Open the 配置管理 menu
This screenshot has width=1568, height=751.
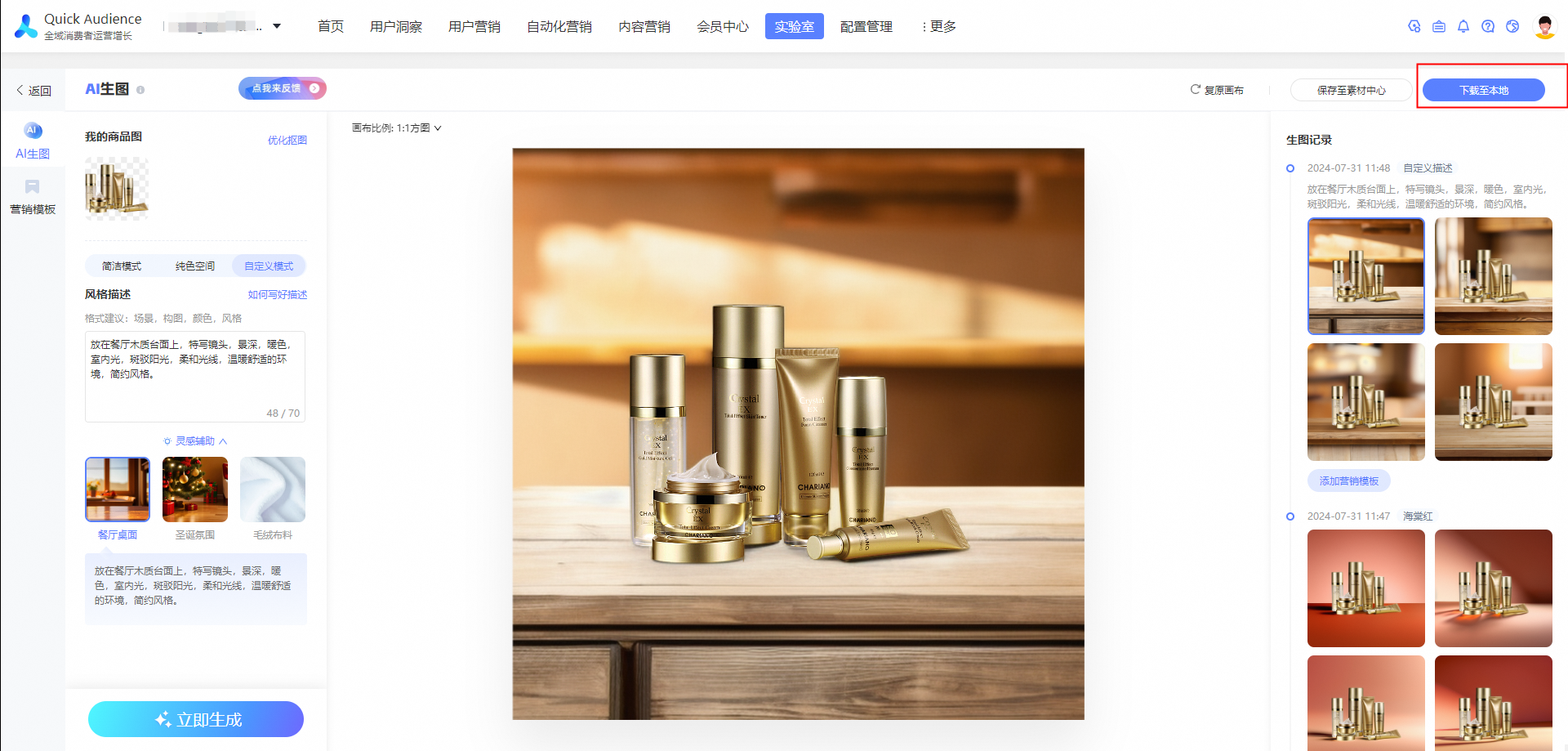(x=866, y=27)
